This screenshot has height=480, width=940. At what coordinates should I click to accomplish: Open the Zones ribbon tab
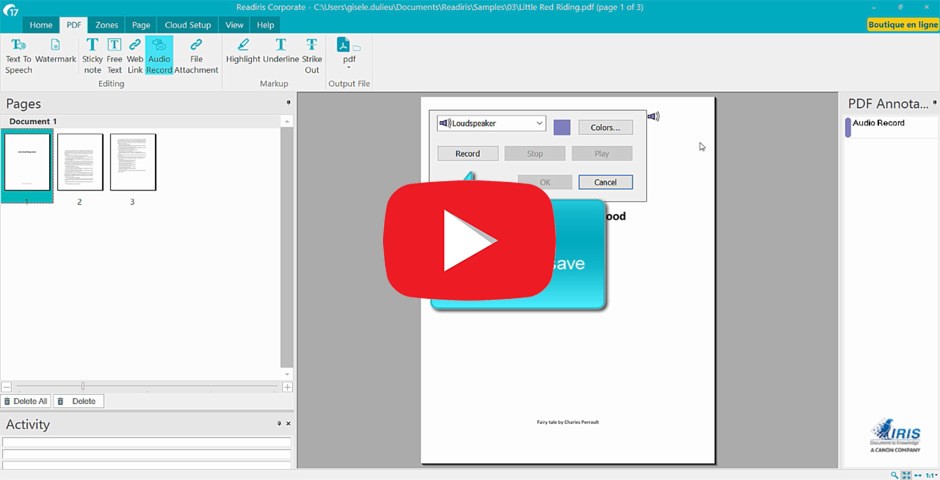click(107, 25)
